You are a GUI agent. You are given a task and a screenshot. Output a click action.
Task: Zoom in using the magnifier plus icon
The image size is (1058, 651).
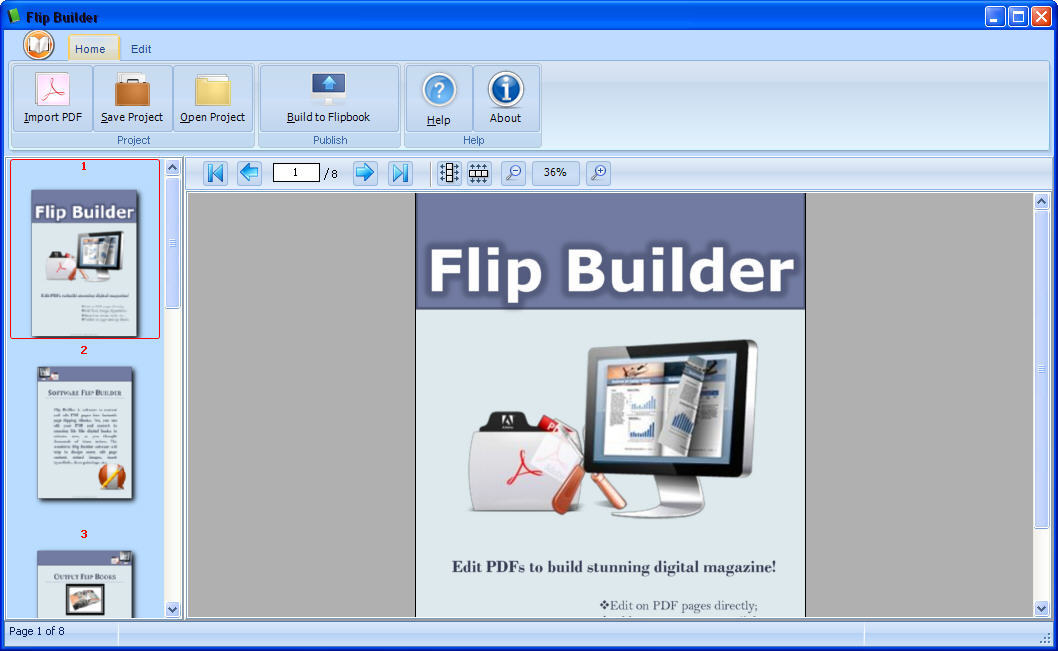click(599, 172)
